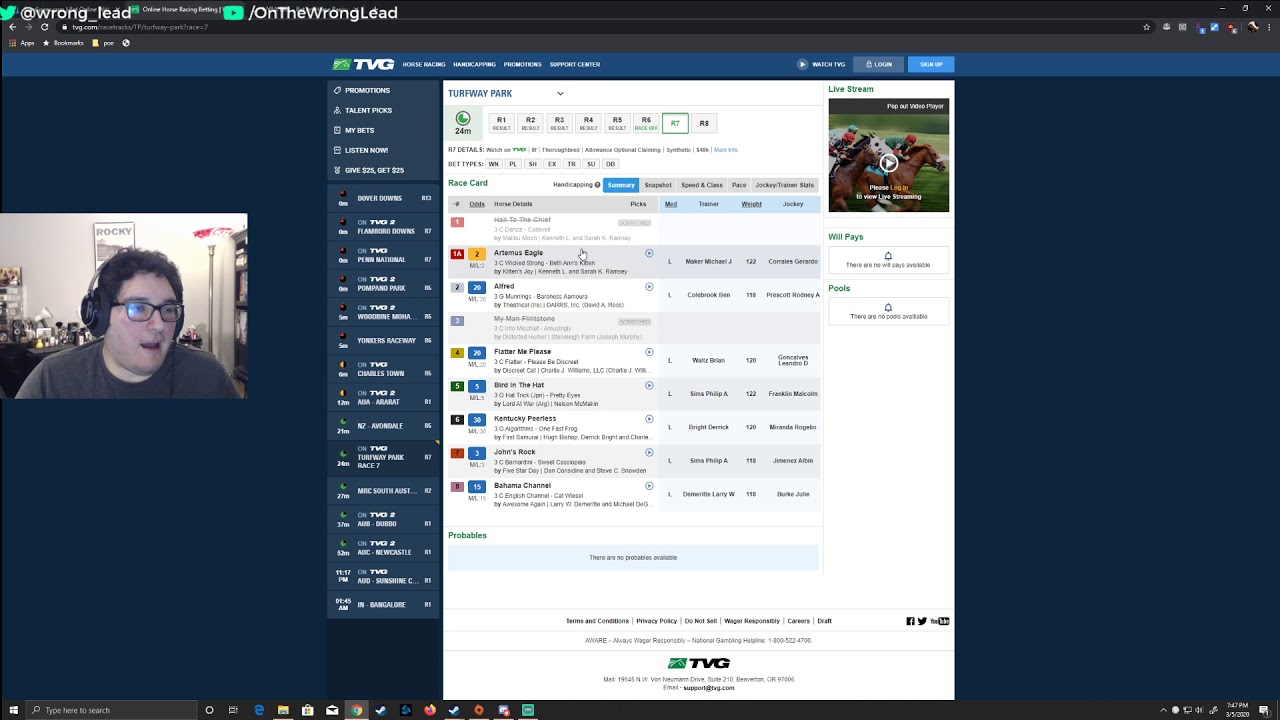Click the Login button
Viewport: 1280px width, 720px height.
tap(879, 64)
